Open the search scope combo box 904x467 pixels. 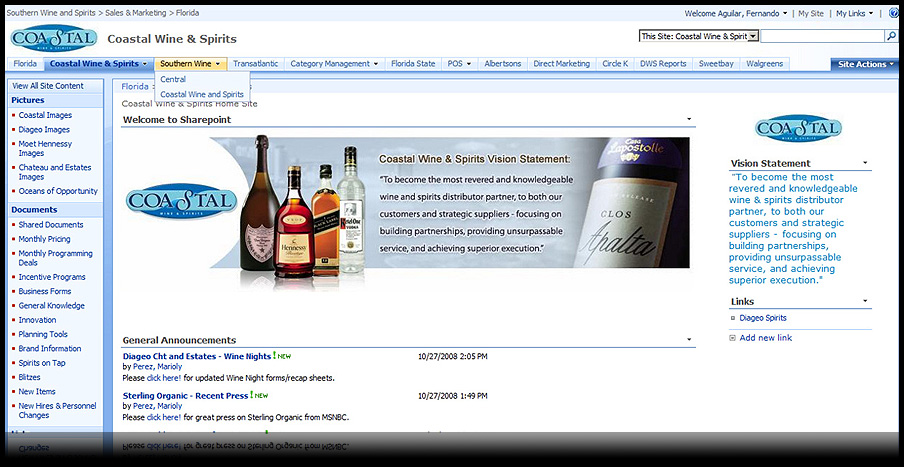(699, 36)
